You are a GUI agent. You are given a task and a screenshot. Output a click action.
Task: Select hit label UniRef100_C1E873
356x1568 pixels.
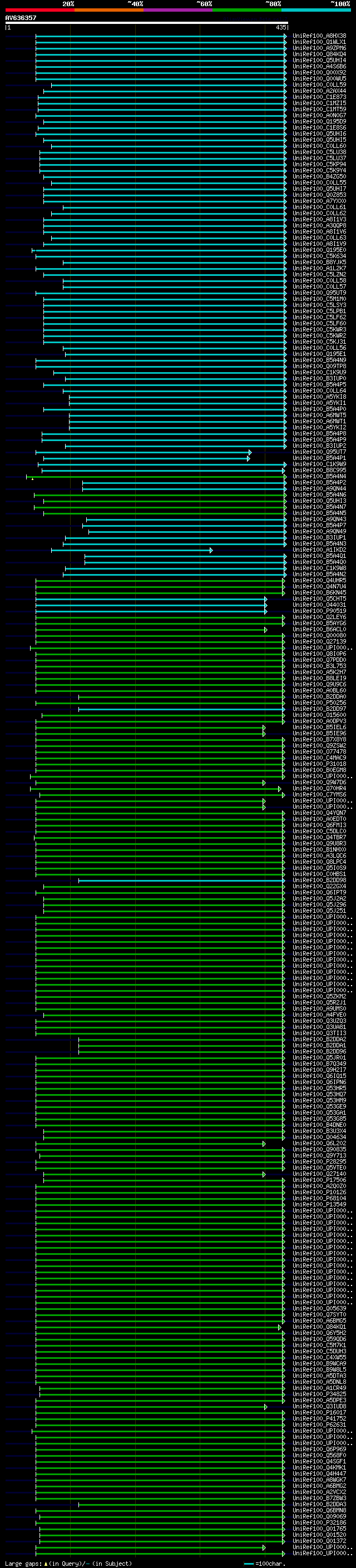pos(319,97)
